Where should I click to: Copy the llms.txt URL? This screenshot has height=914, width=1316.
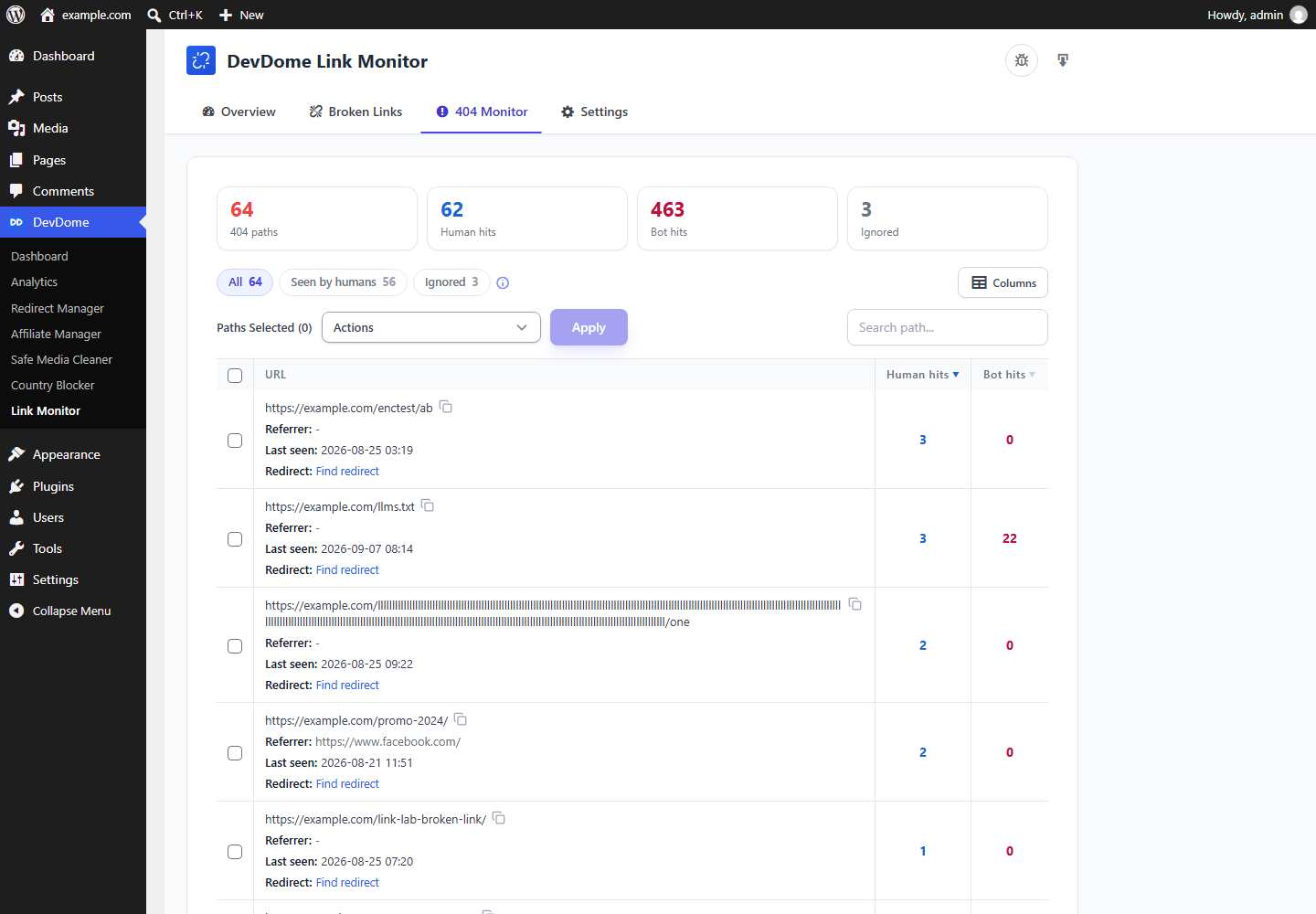click(x=428, y=505)
